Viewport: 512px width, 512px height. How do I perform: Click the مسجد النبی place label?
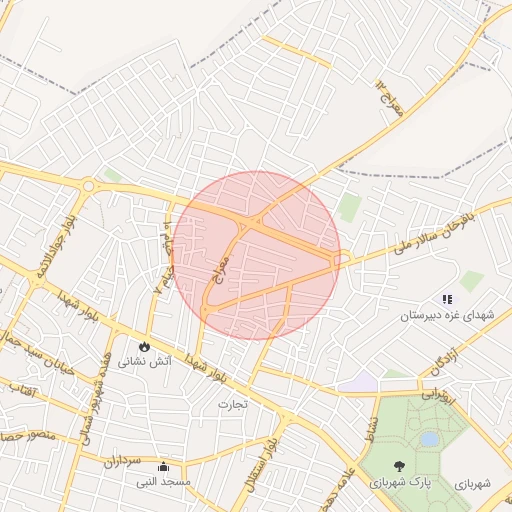[163, 482]
